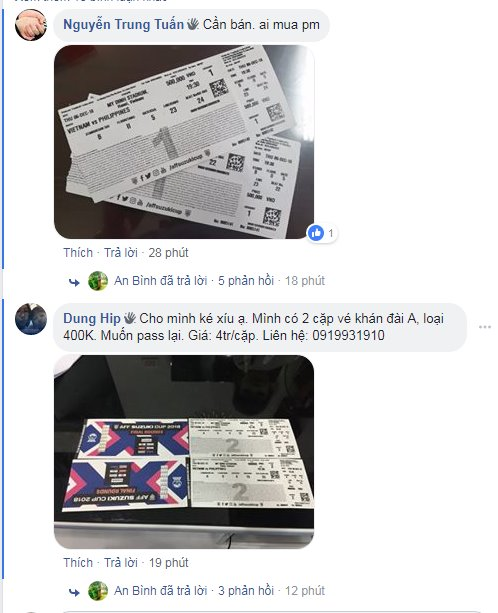Open Nguyễn Trung Tuấn's profile avatar
Image resolution: width=498 pixels, height=613 pixels.
(x=31, y=25)
